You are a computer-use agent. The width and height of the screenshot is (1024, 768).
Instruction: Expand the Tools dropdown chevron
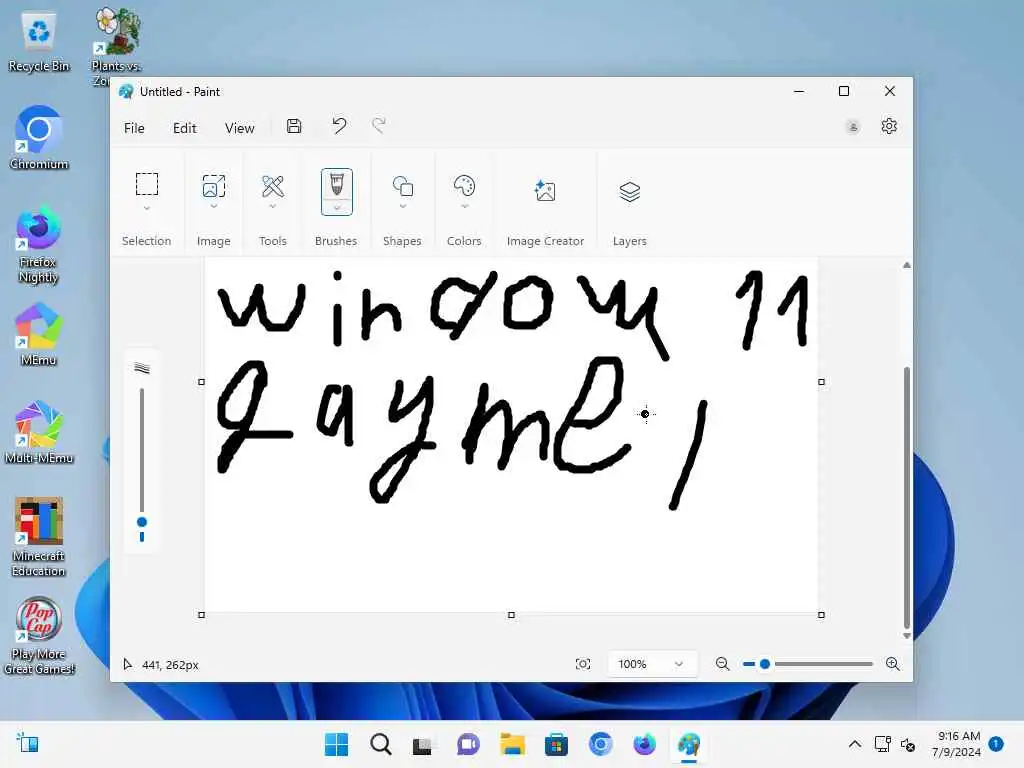tap(272, 206)
